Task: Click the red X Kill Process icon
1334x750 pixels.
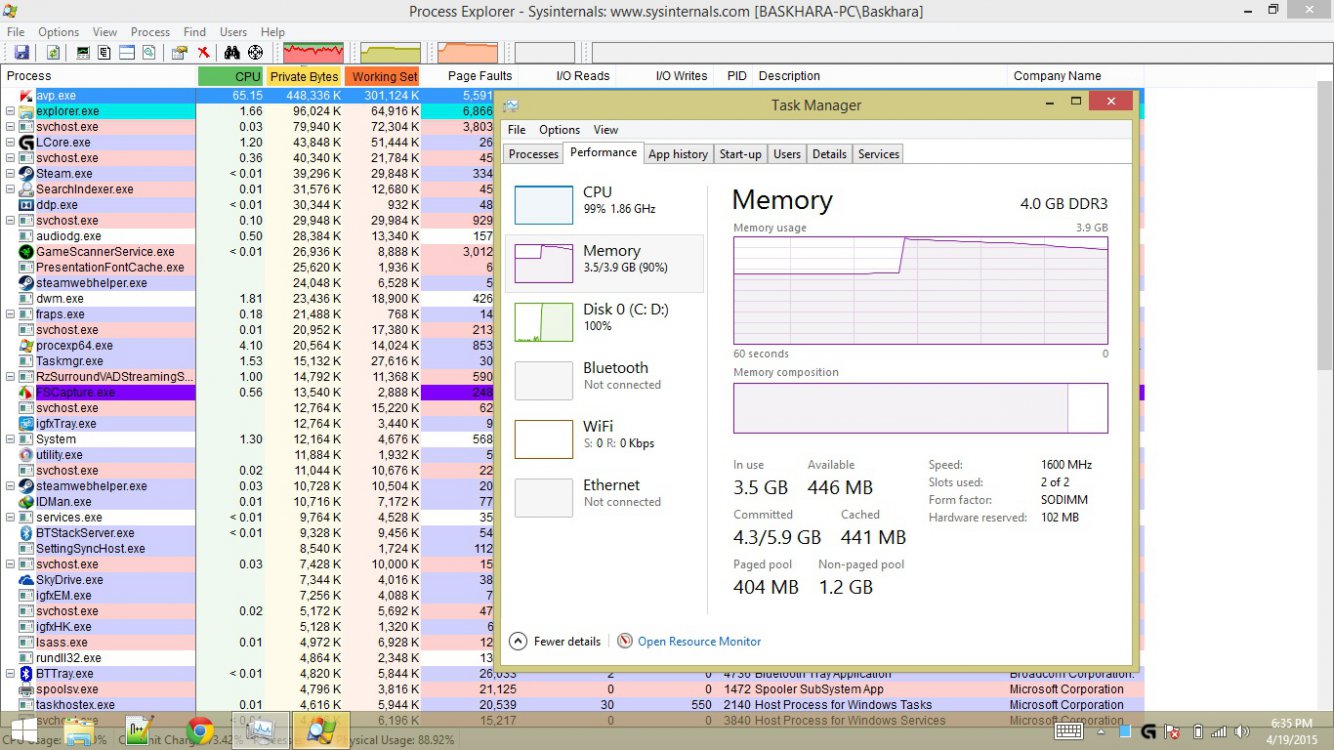Action: [203, 52]
